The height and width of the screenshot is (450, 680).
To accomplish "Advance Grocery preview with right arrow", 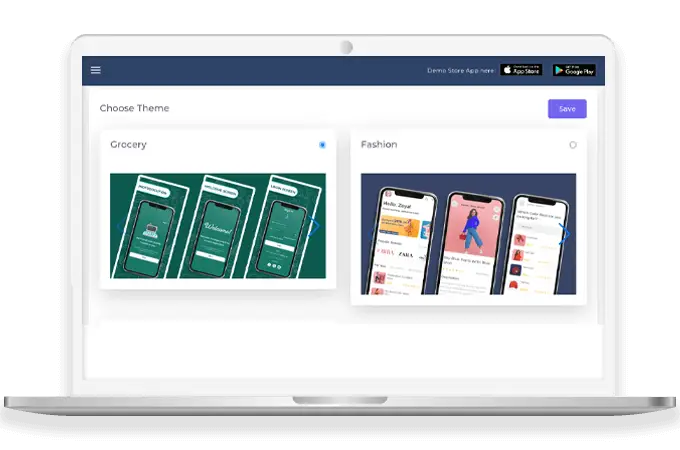I will click(x=314, y=227).
